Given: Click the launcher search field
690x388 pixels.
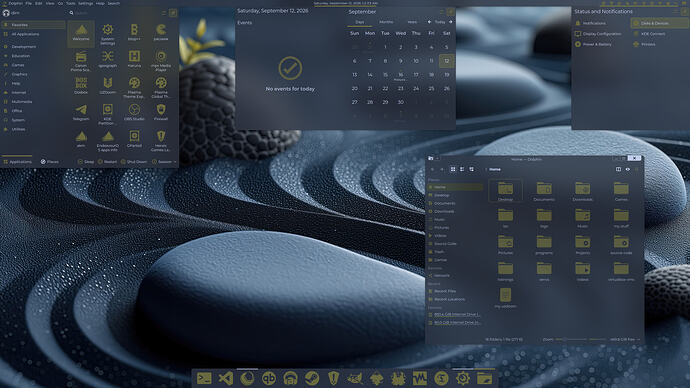Looking at the screenshot, I should coord(114,13).
